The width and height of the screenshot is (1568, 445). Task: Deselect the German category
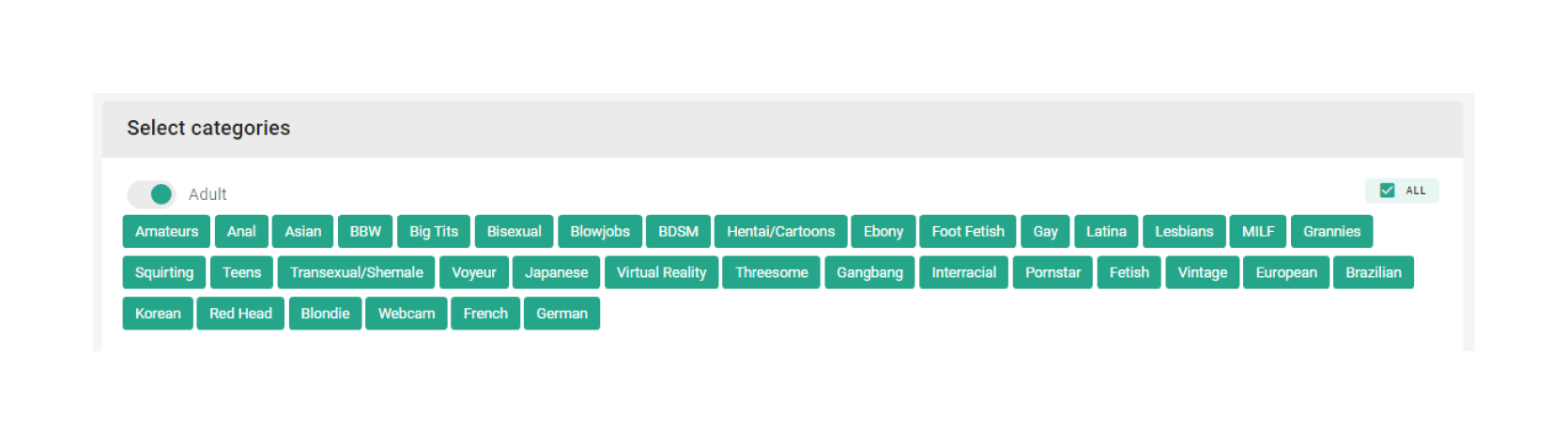click(x=561, y=314)
